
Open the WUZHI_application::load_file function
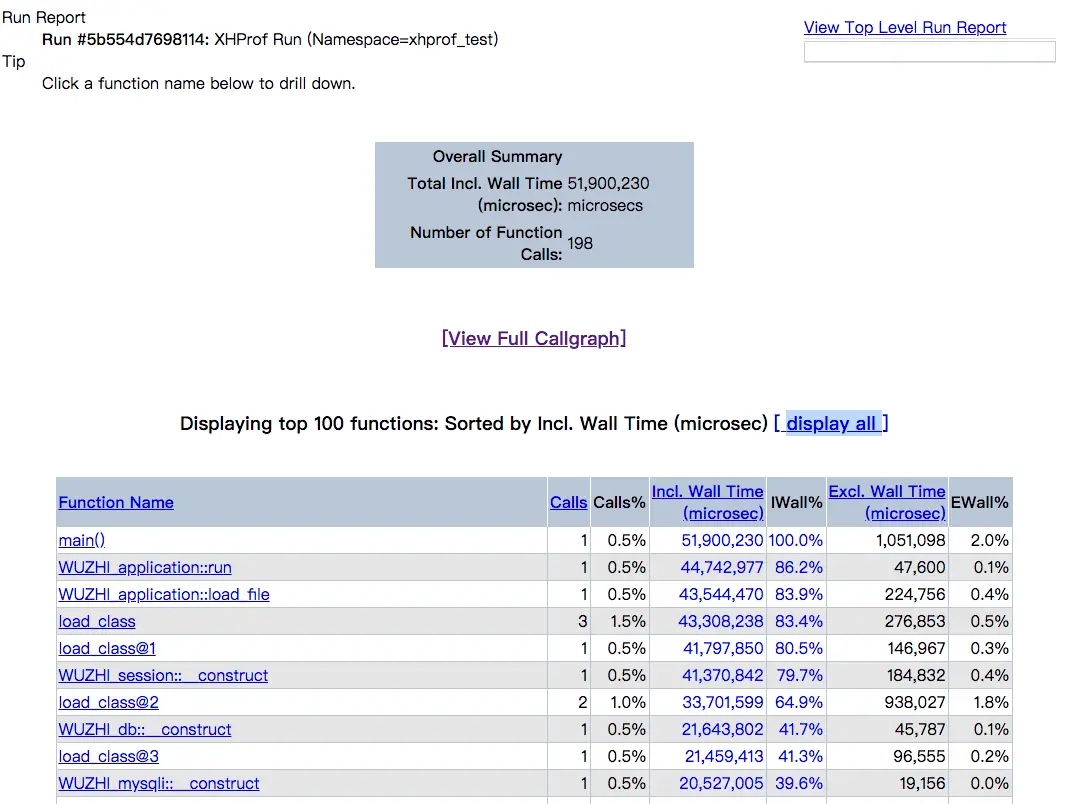pos(164,595)
